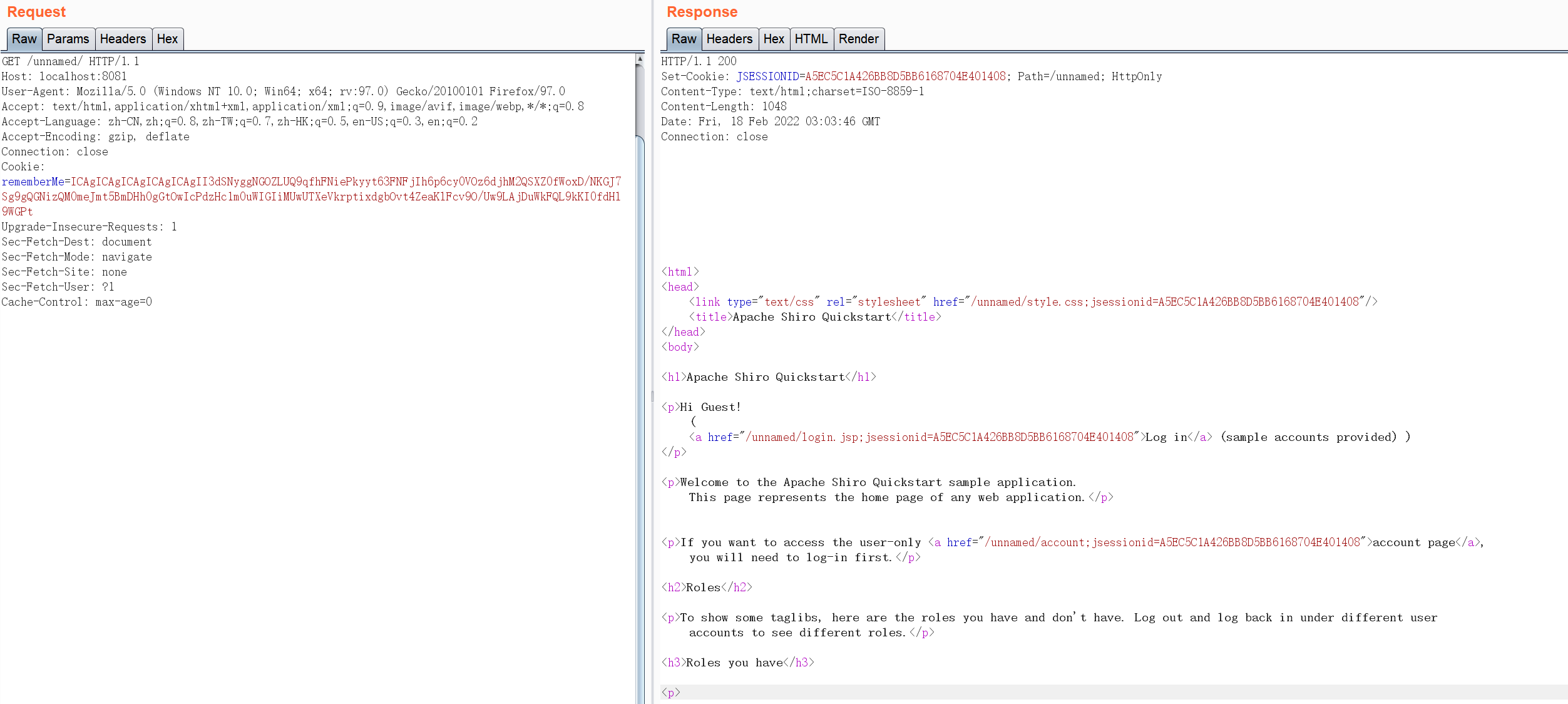Click the rememberMe cookie name in request
Image resolution: width=1568 pixels, height=704 pixels.
pyautogui.click(x=33, y=182)
